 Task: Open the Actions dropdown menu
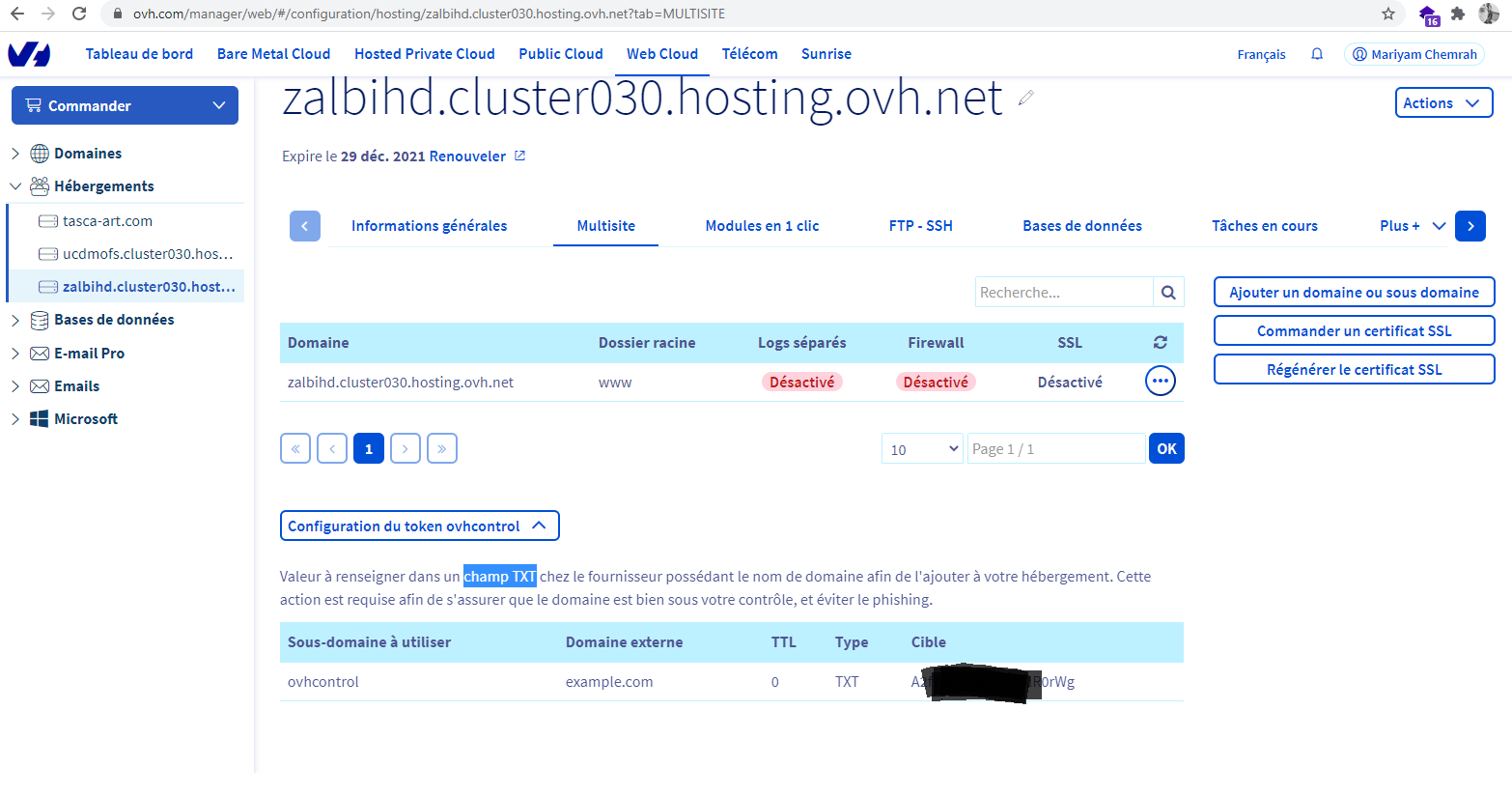(x=1443, y=103)
